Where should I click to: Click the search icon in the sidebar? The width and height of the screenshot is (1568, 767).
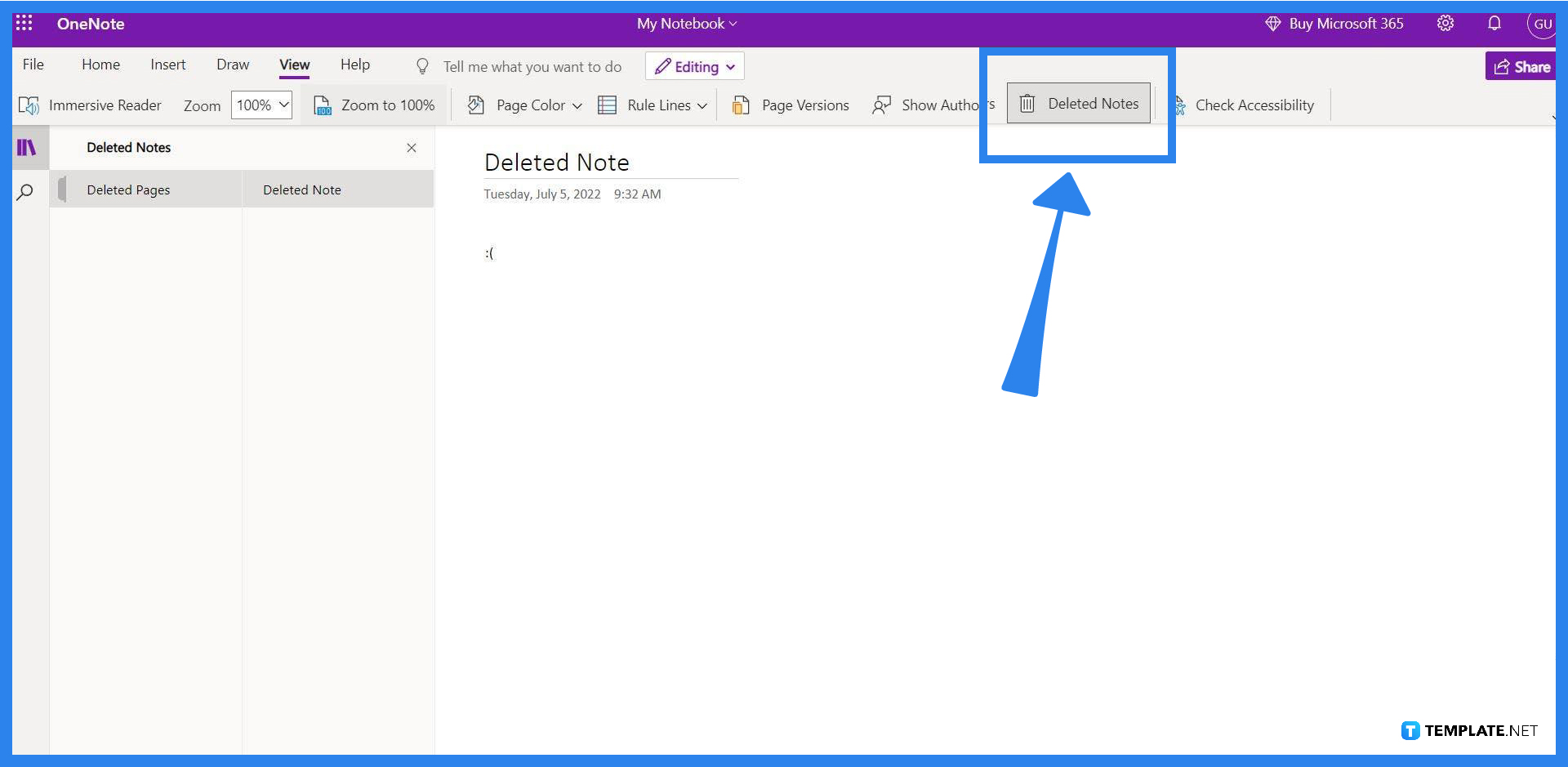[25, 191]
